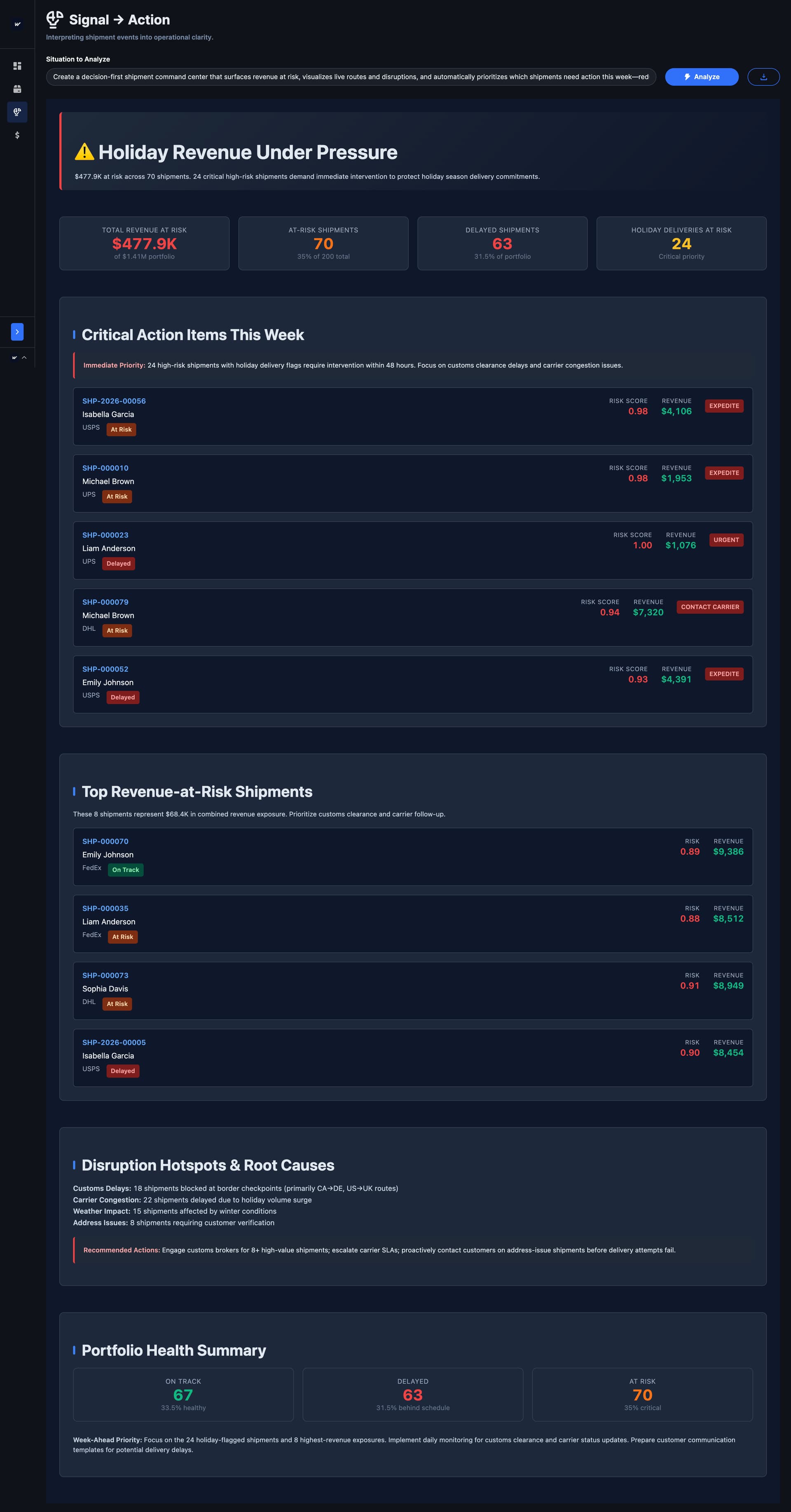791x1512 pixels.
Task: Open shipment SHP-000073 link
Action: coord(105,975)
